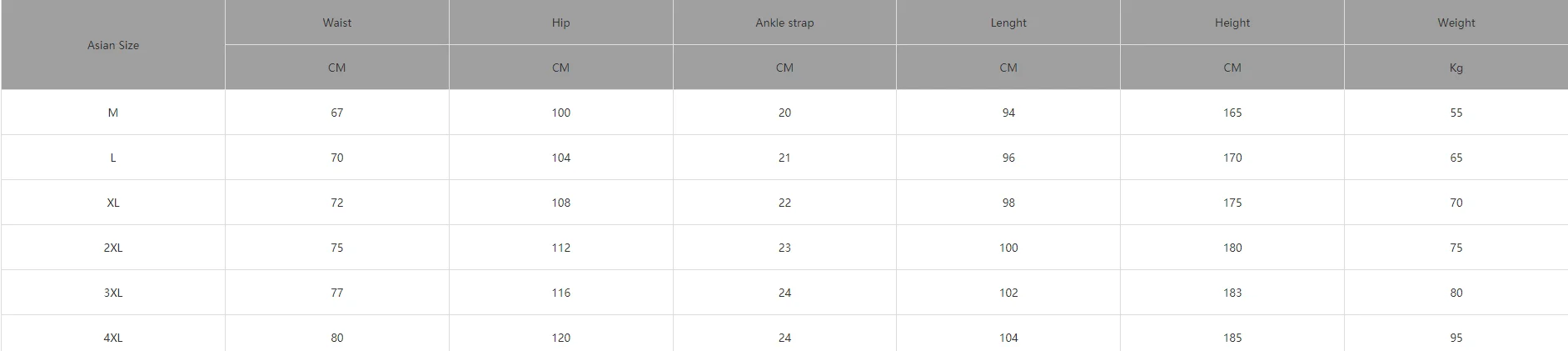Select length value 100 for 2XL

point(1008,248)
